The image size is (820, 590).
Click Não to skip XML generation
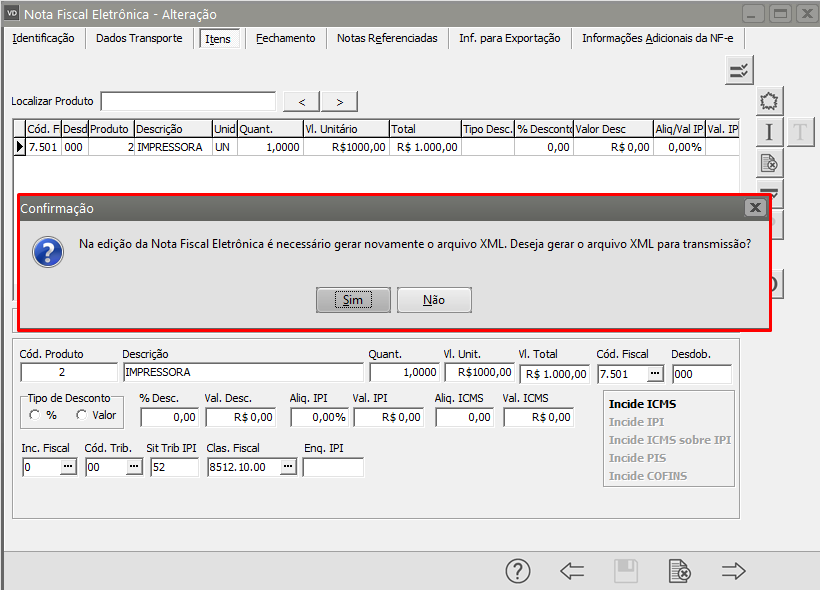(434, 300)
